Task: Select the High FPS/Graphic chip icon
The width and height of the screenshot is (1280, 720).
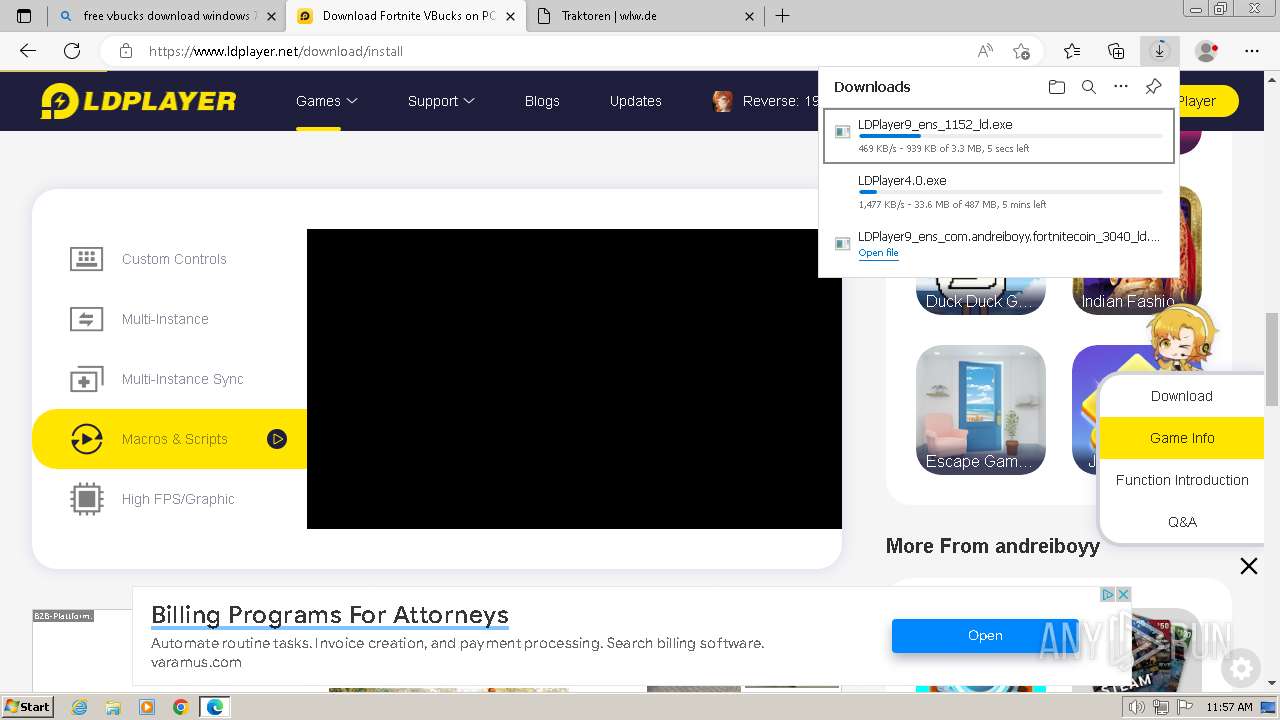Action: tap(86, 499)
